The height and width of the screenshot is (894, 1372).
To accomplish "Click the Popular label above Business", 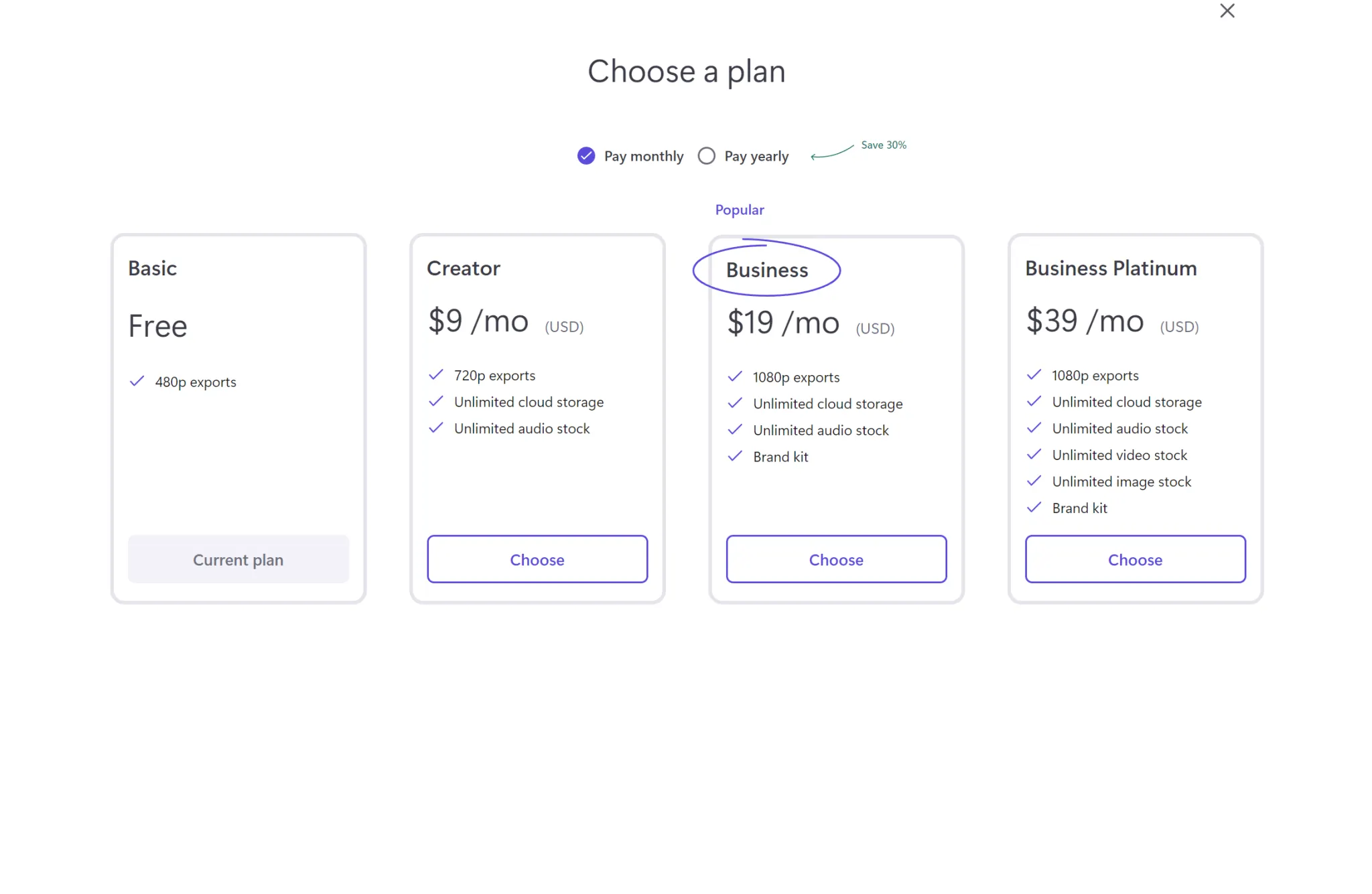I will click(x=740, y=210).
